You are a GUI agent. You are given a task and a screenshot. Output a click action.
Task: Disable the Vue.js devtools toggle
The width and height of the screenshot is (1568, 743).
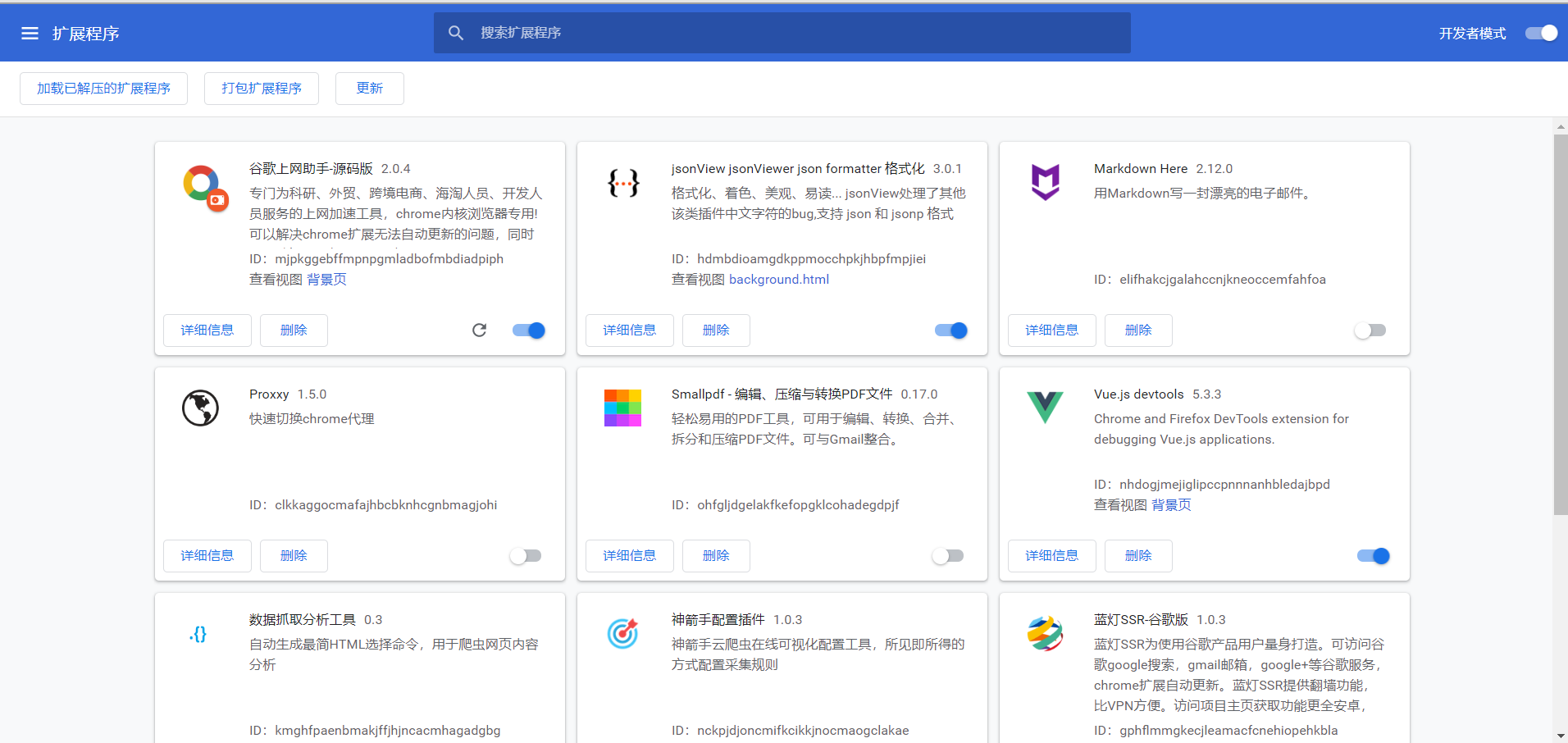tap(1374, 556)
